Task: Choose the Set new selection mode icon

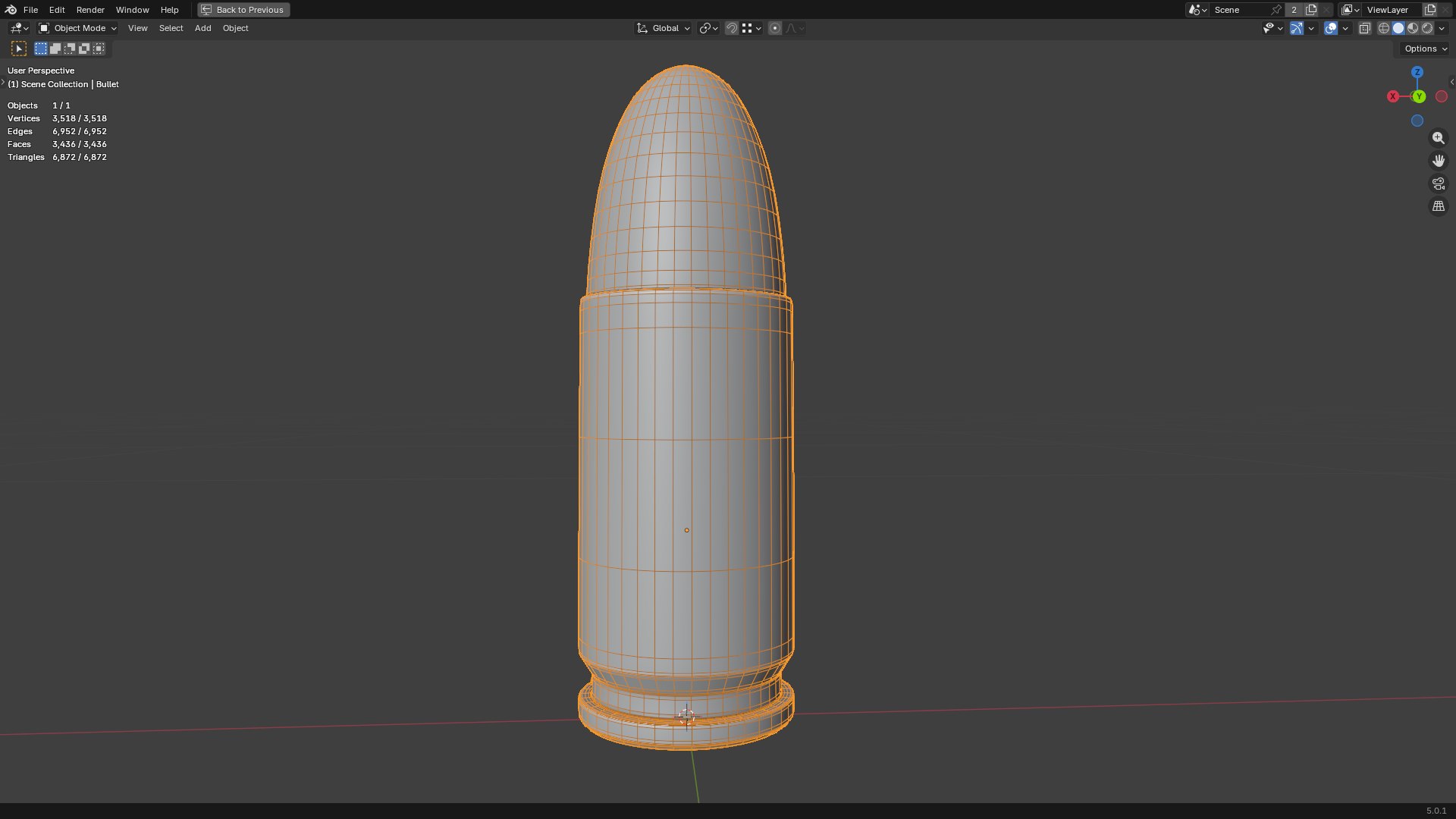Action: click(41, 49)
